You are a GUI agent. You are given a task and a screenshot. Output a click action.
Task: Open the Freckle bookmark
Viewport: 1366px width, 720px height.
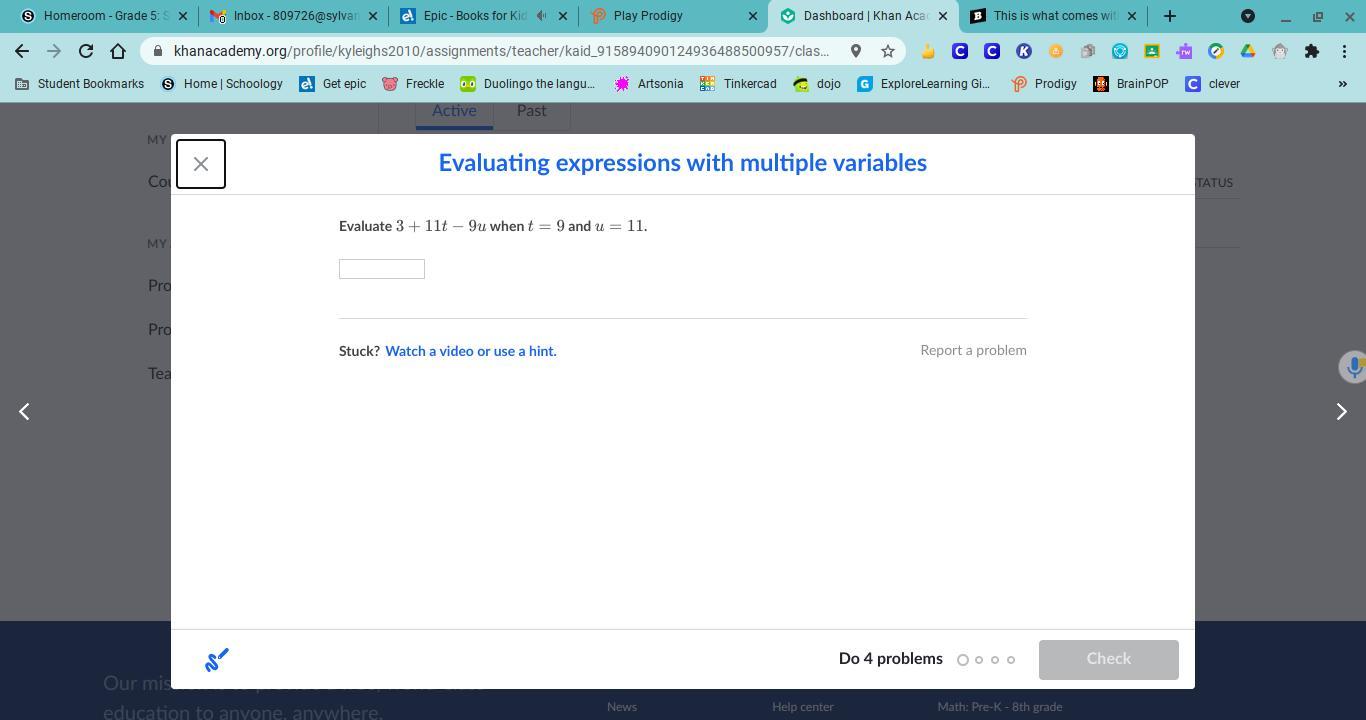click(413, 84)
